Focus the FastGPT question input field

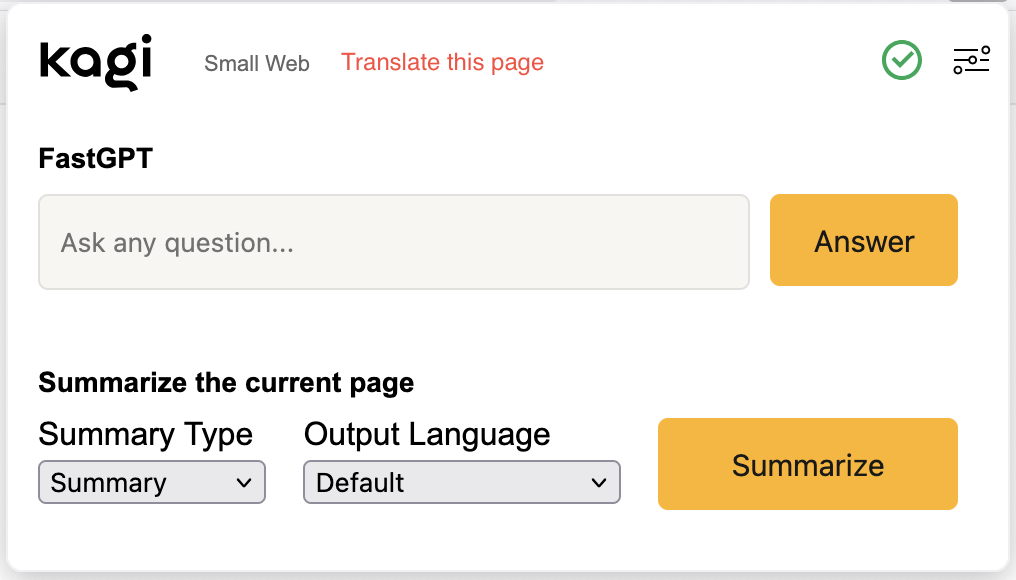point(393,242)
